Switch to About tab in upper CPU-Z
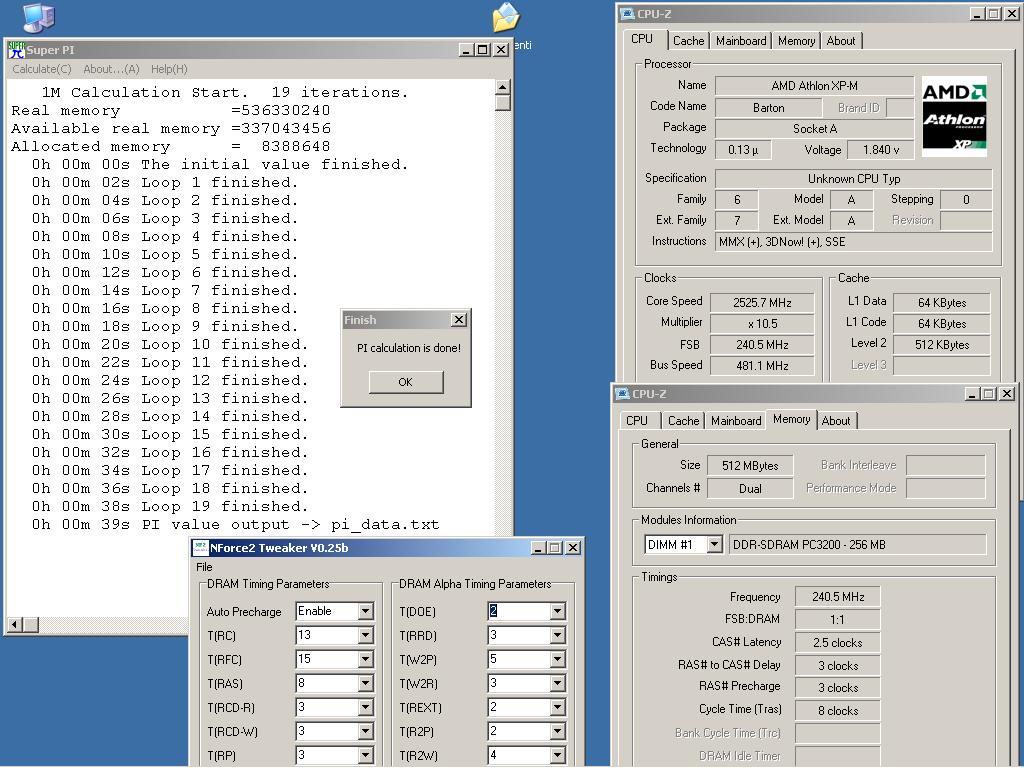This screenshot has width=1024, height=768. pos(841,40)
